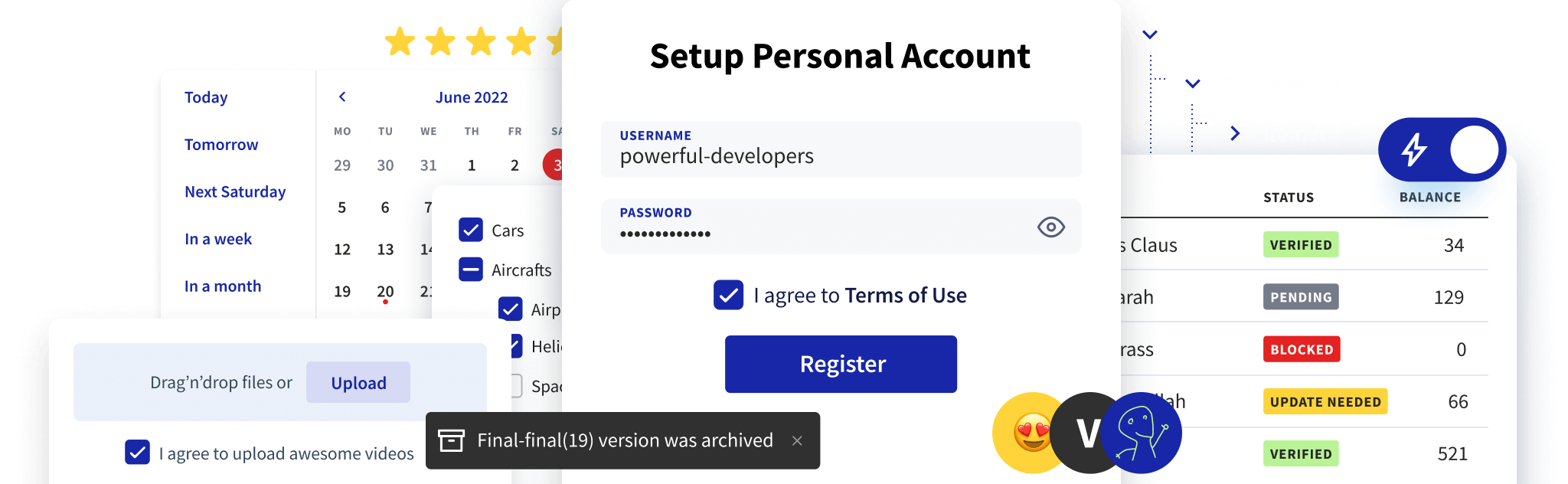This screenshot has height=484, width=1568.
Task: Collapse the subcategory chevron under Category
Action: 1192,83
